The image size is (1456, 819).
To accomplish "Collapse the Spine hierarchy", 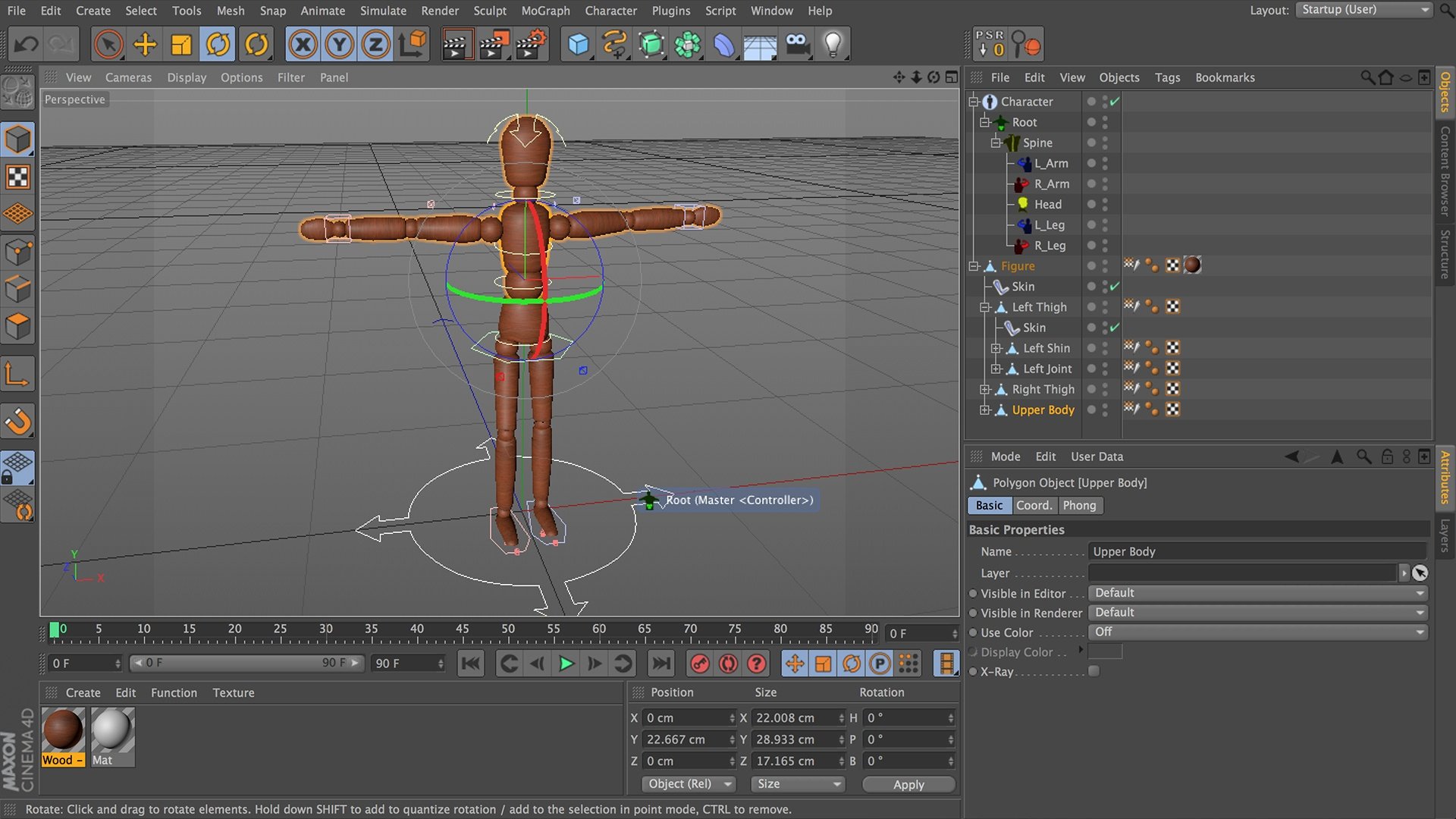I will click(x=996, y=143).
